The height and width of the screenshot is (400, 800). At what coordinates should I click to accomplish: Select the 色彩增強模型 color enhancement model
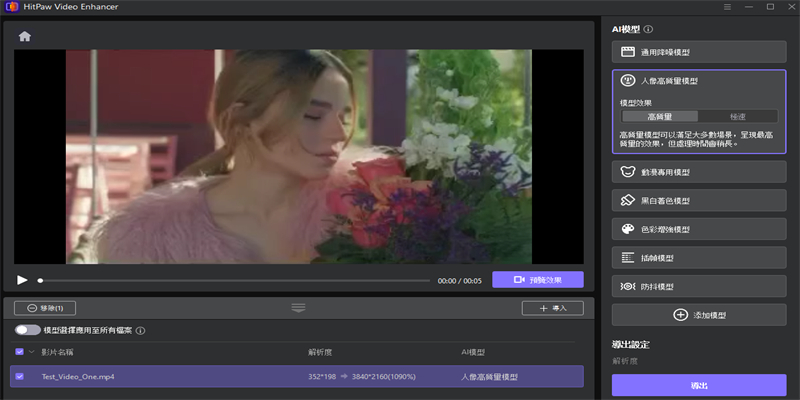699,229
